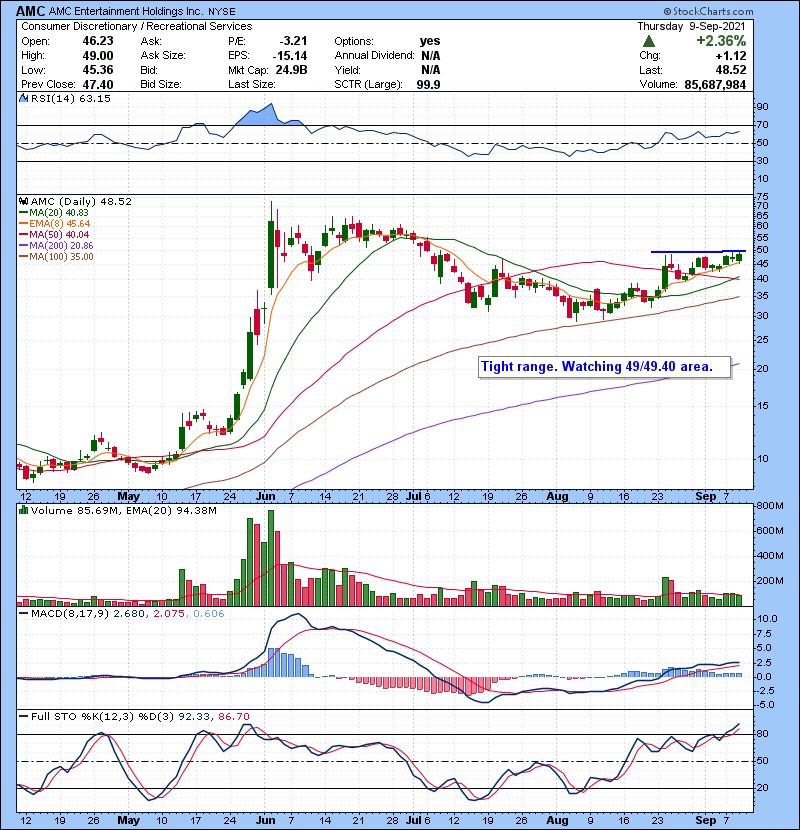Click the Last value 48.52 in header
The height and width of the screenshot is (830, 800).
click(x=731, y=70)
